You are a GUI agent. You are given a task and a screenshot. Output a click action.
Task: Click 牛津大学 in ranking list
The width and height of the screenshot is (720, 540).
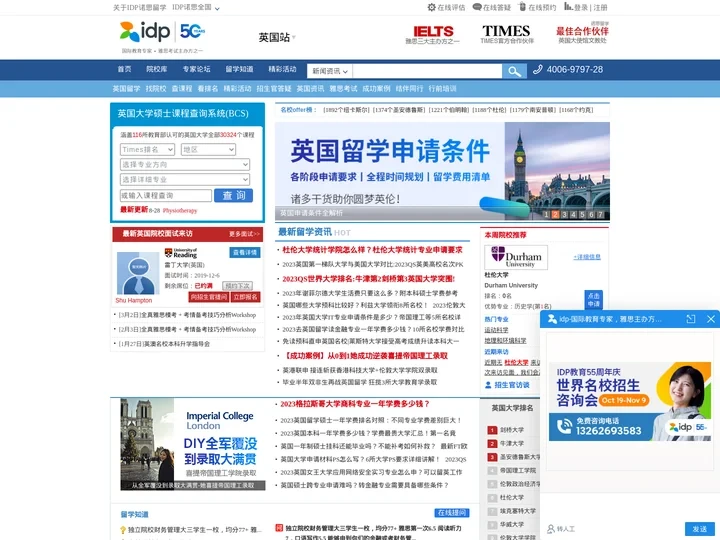[512, 444]
